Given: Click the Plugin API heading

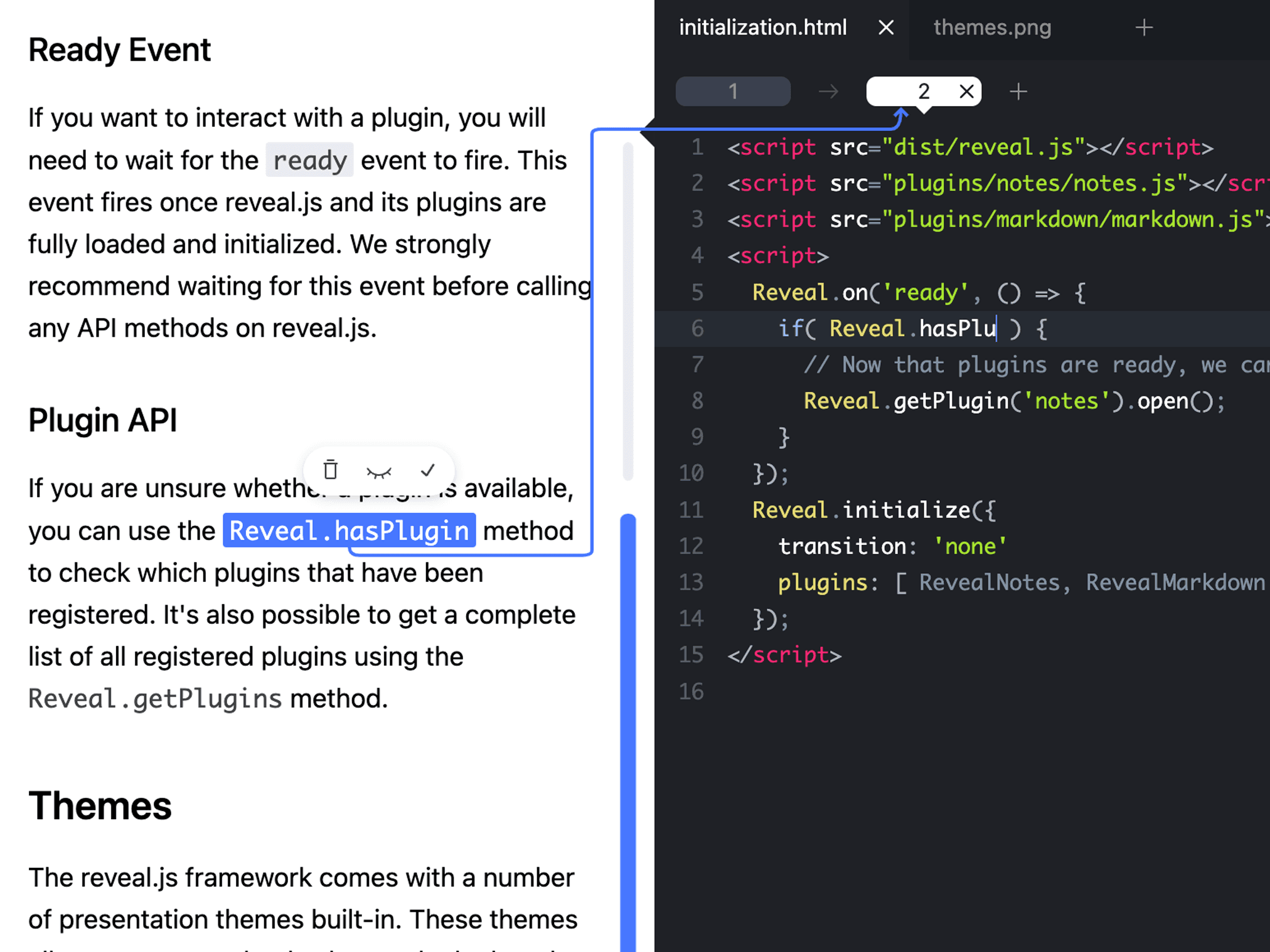Looking at the screenshot, I should click(x=102, y=420).
